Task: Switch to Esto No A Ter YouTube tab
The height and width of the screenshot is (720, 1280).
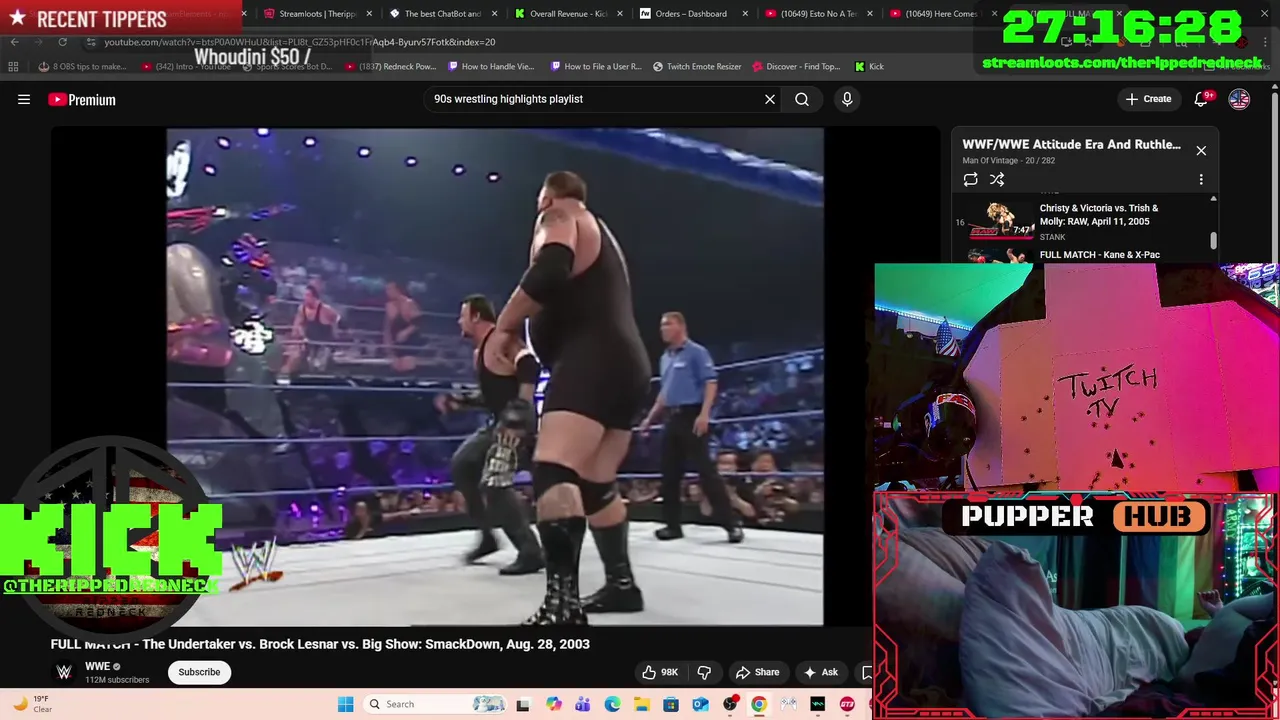Action: (x=817, y=14)
